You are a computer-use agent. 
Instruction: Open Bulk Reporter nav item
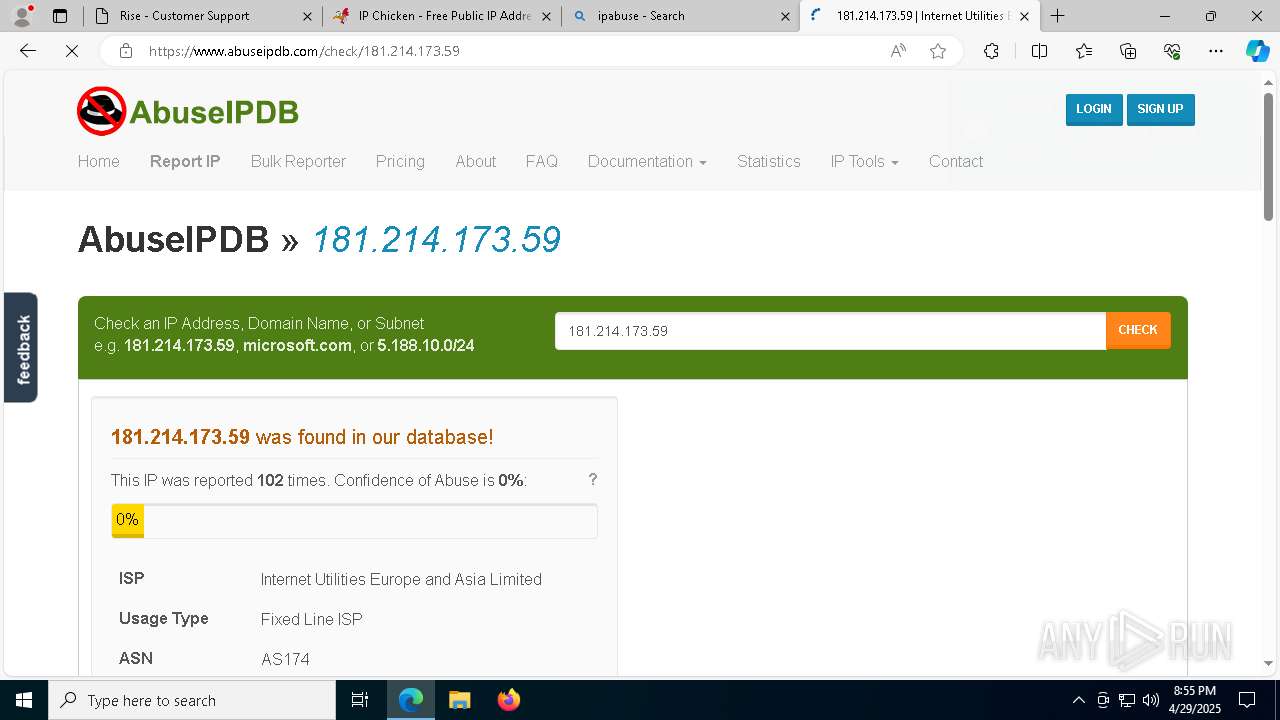(x=298, y=161)
